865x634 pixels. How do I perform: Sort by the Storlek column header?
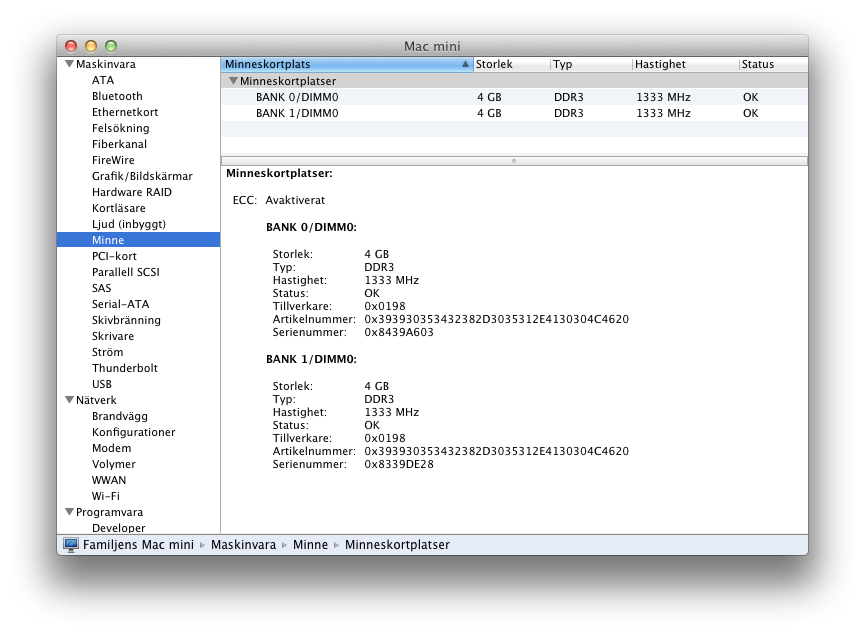click(x=511, y=64)
